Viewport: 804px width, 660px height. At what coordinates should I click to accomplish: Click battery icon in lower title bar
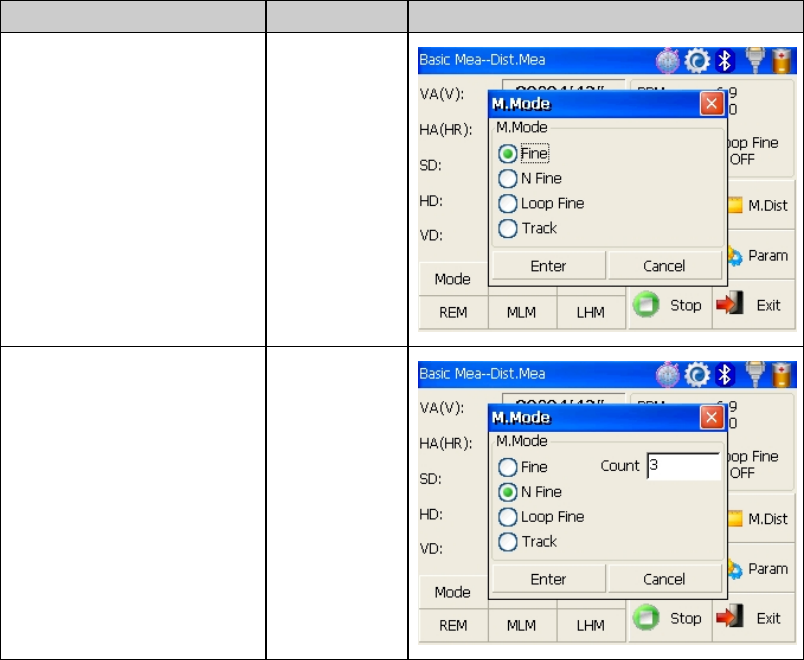point(782,375)
